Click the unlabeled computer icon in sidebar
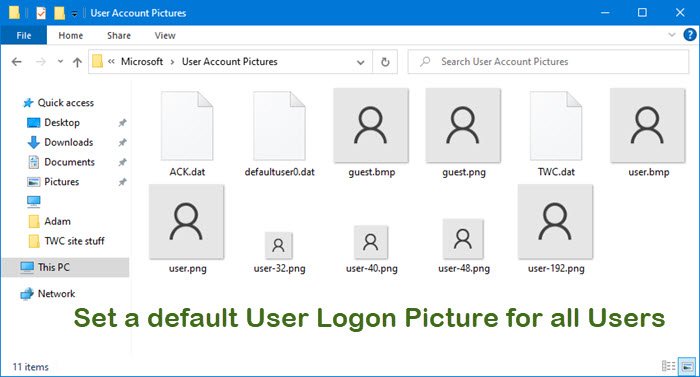The image size is (700, 377). (x=33, y=201)
